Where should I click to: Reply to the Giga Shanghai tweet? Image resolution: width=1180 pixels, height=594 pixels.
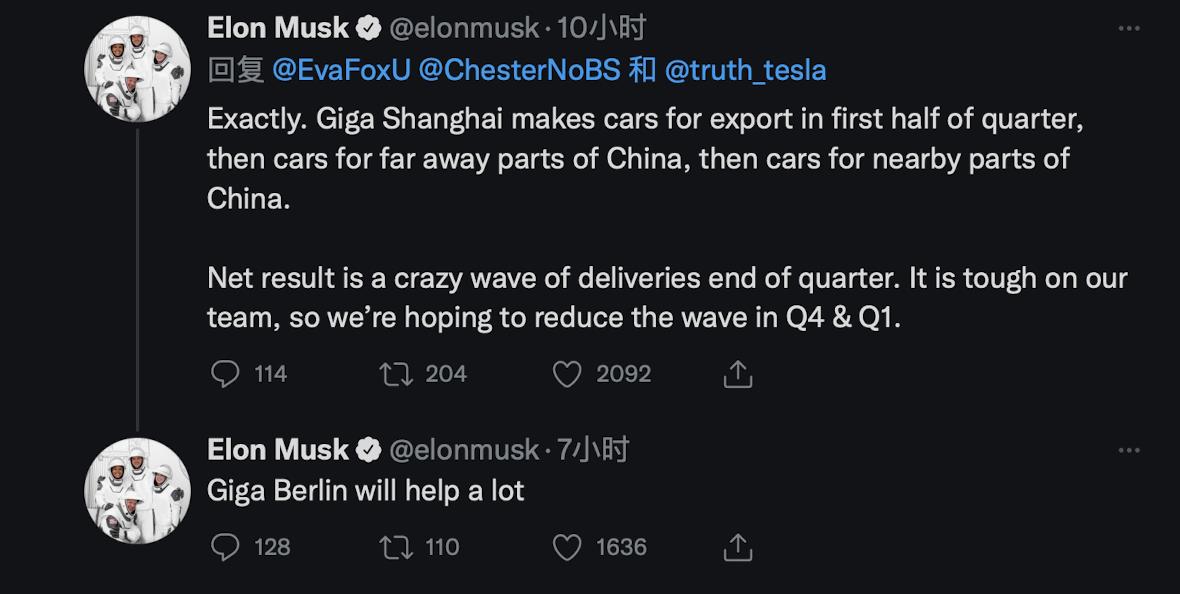[x=227, y=374]
